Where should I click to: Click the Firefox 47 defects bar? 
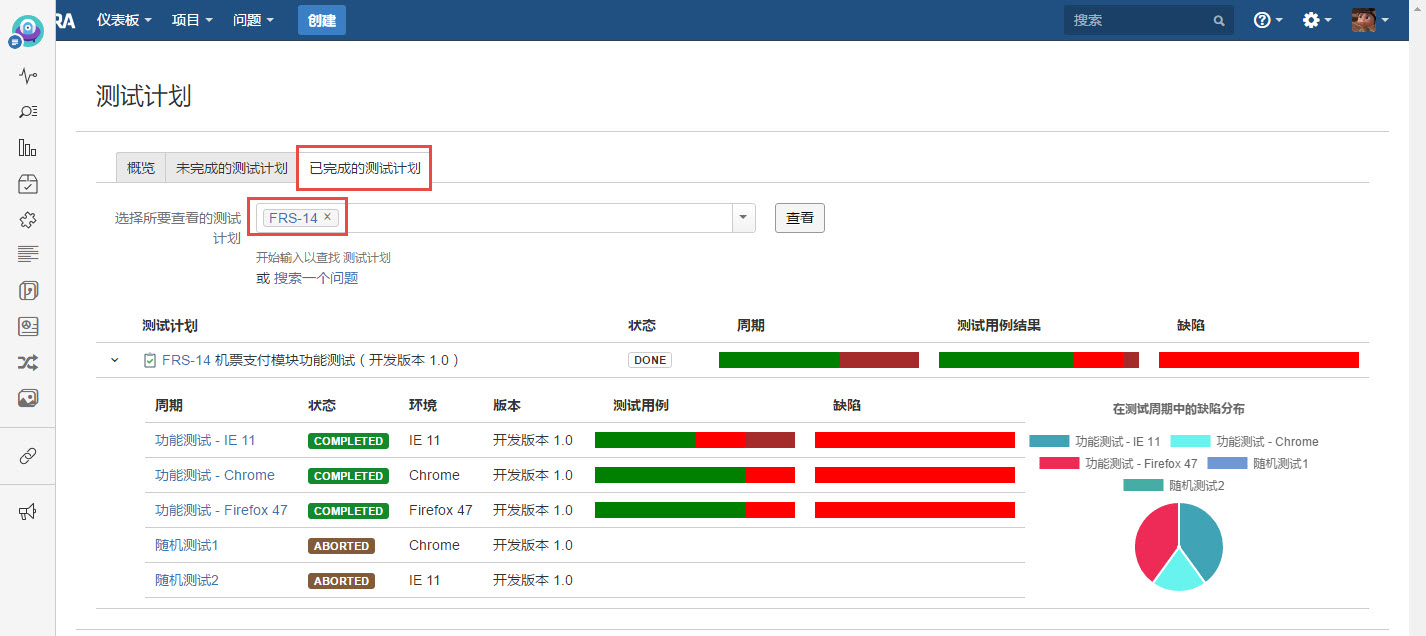click(915, 510)
